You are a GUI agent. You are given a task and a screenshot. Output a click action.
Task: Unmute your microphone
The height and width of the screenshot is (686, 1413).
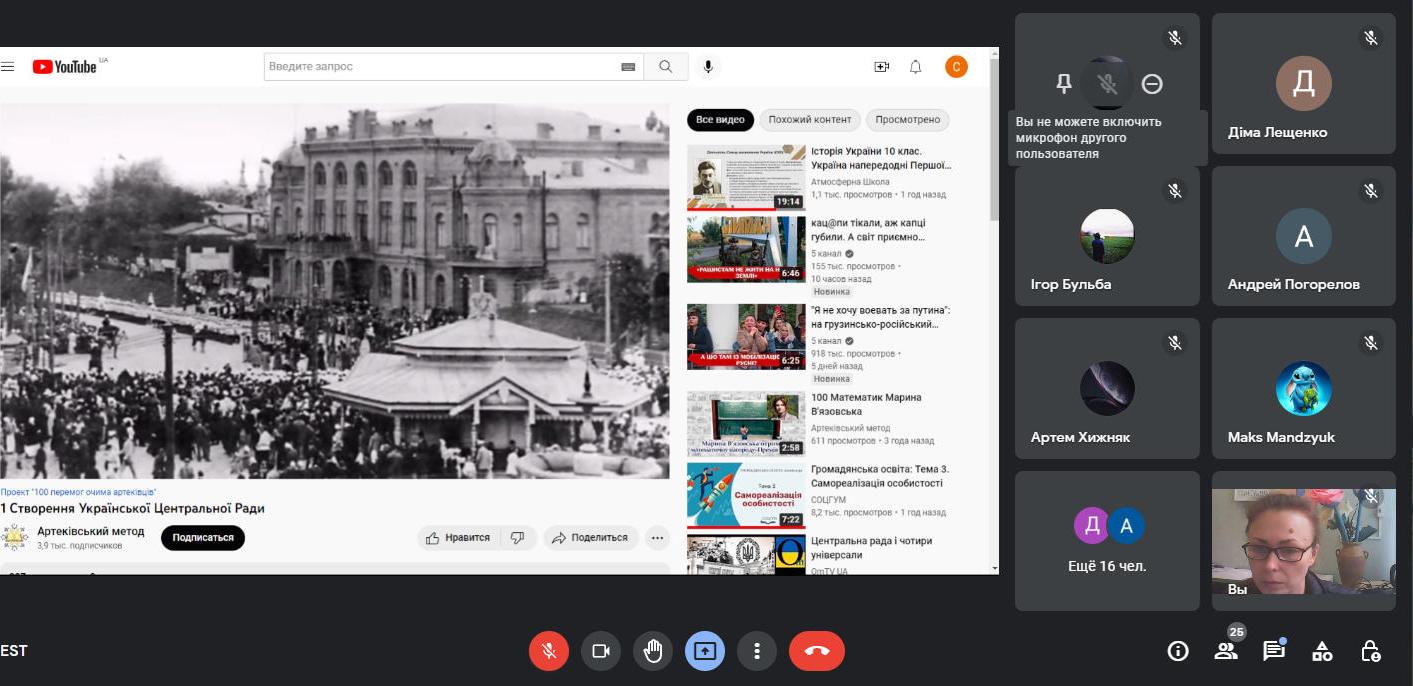pos(549,651)
